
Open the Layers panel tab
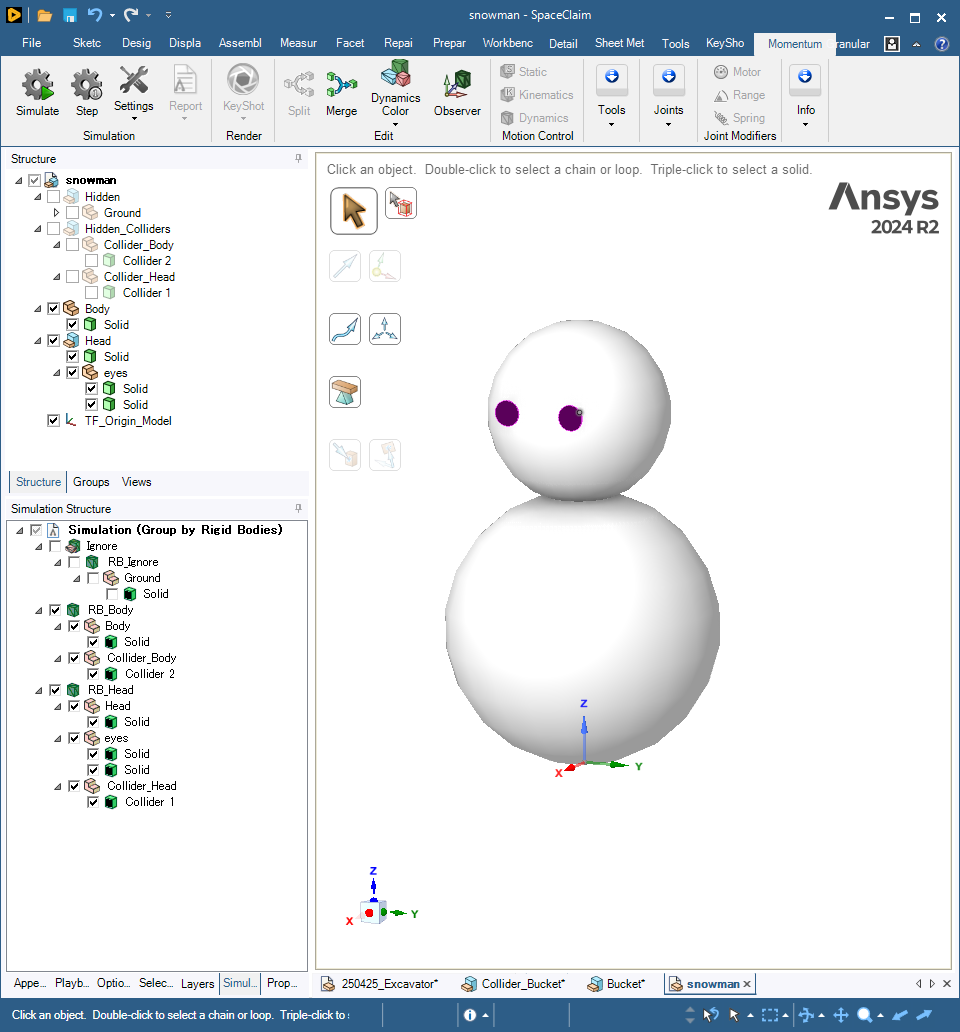(197, 984)
